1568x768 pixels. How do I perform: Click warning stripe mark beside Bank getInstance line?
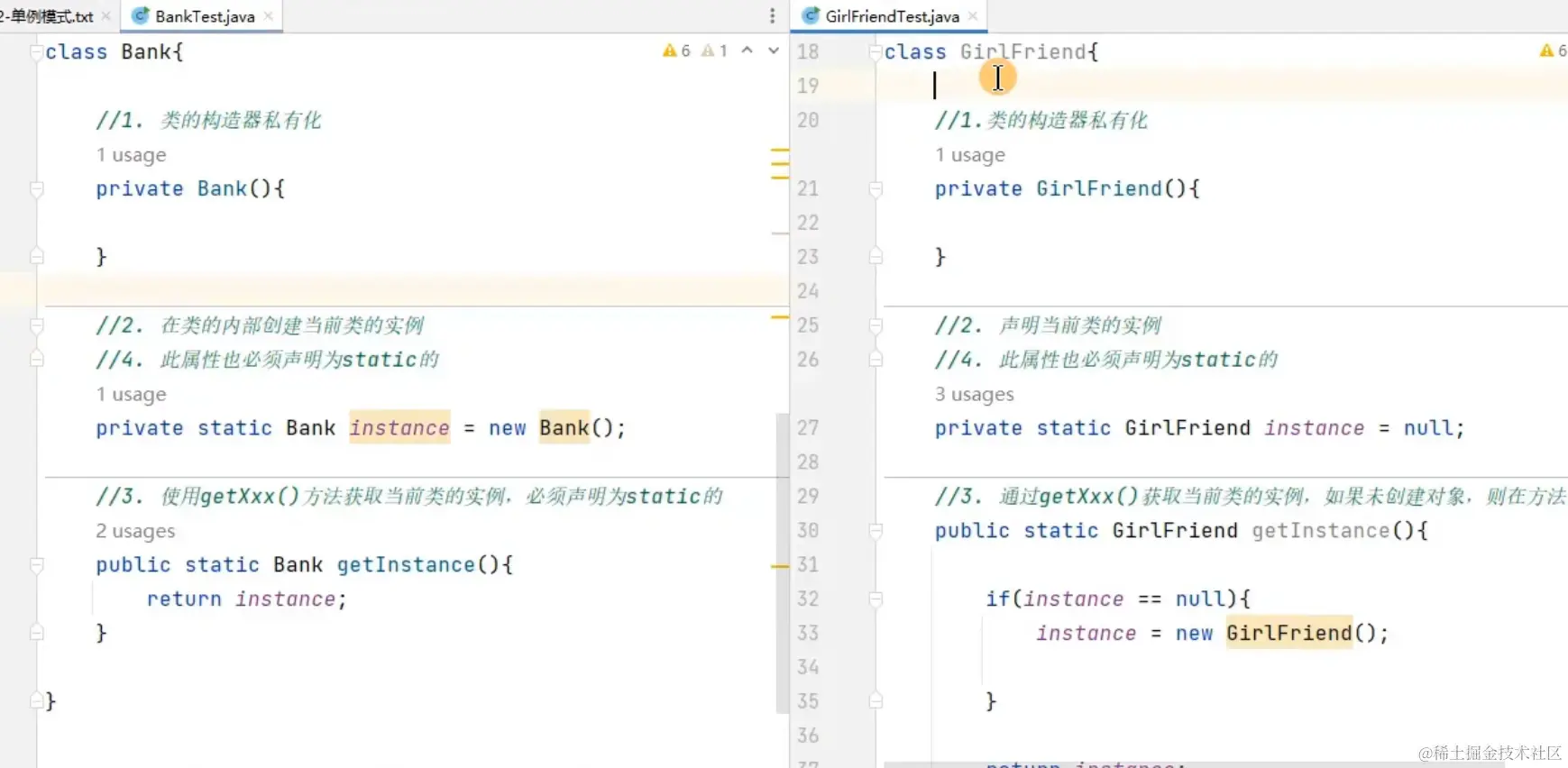(780, 566)
